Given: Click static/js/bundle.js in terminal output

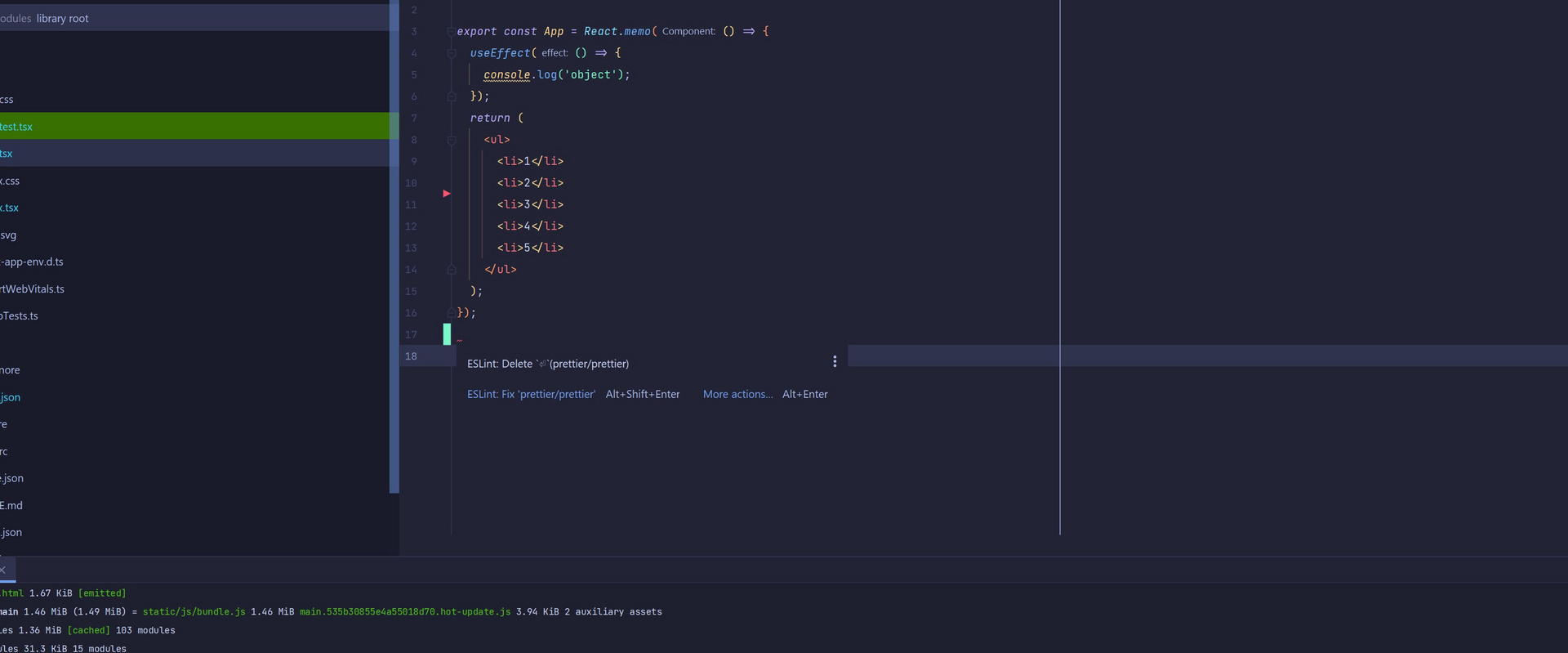Looking at the screenshot, I should [194, 611].
